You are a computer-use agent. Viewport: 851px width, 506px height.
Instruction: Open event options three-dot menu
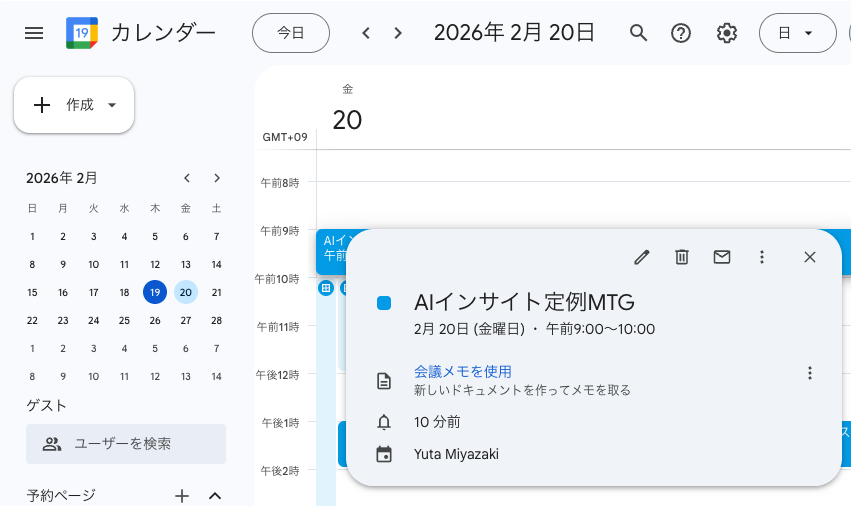tap(762, 257)
